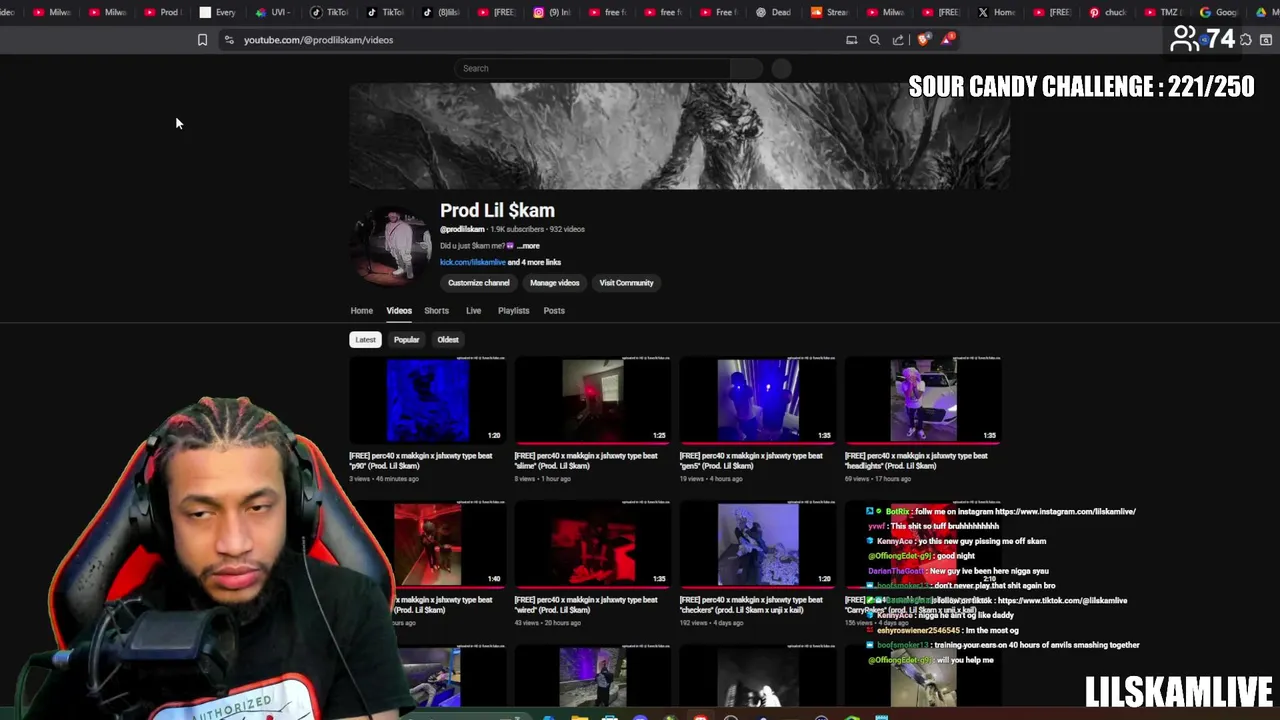Select the Popular sort chip
This screenshot has width=1280, height=720.
(x=406, y=340)
